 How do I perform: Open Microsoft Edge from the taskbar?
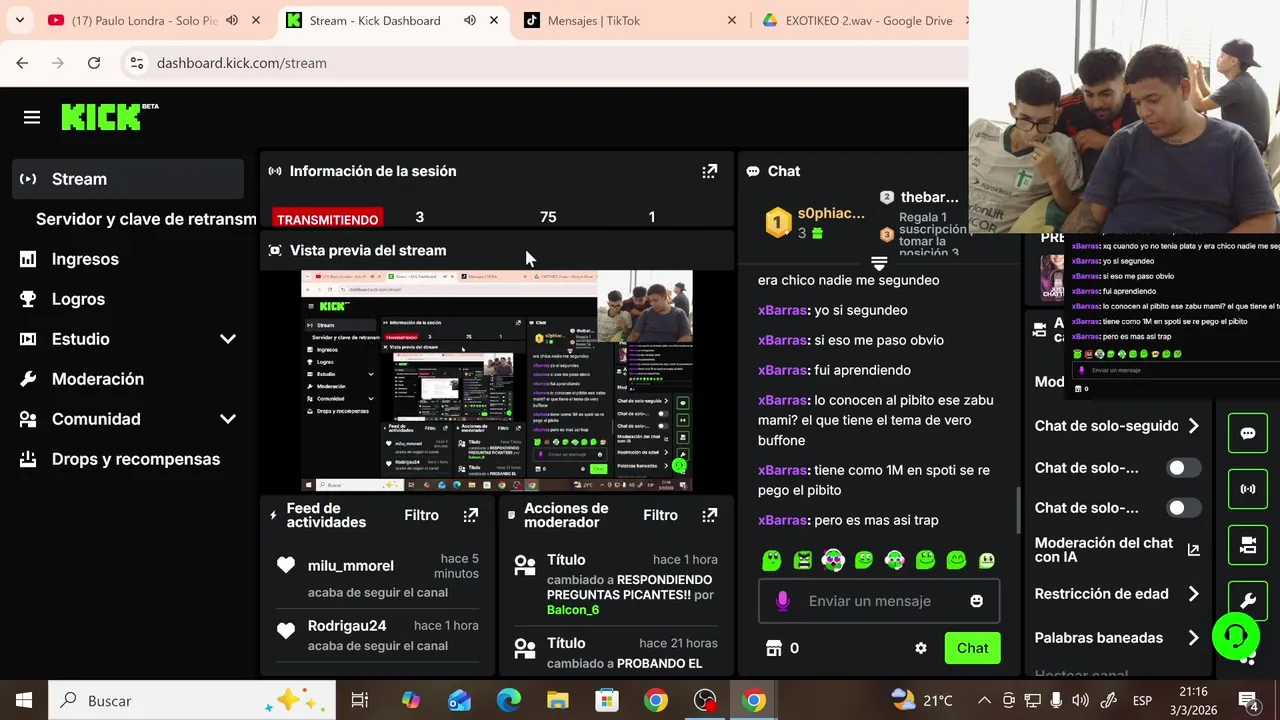509,701
